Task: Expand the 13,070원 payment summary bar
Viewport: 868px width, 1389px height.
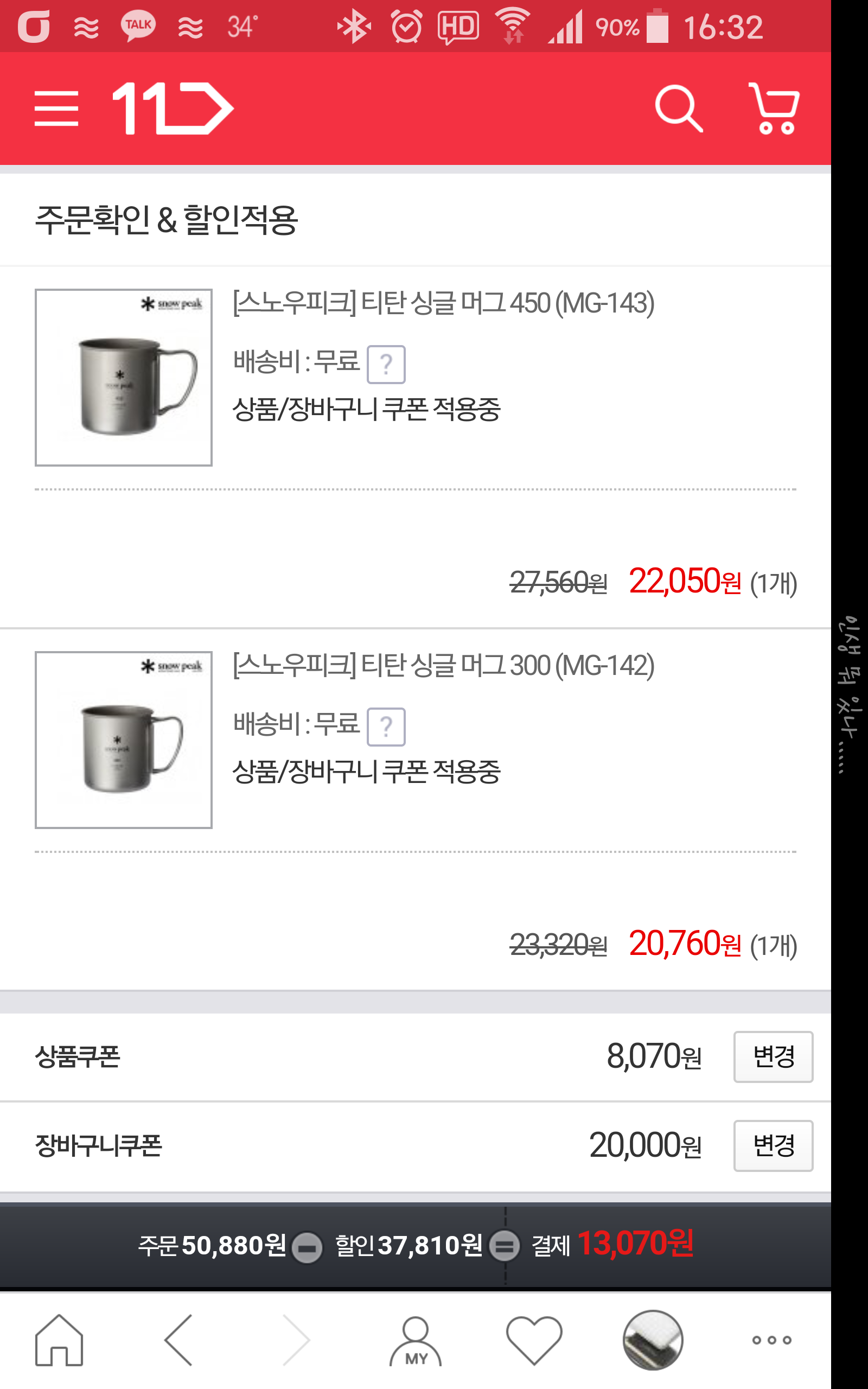Action: [416, 1246]
